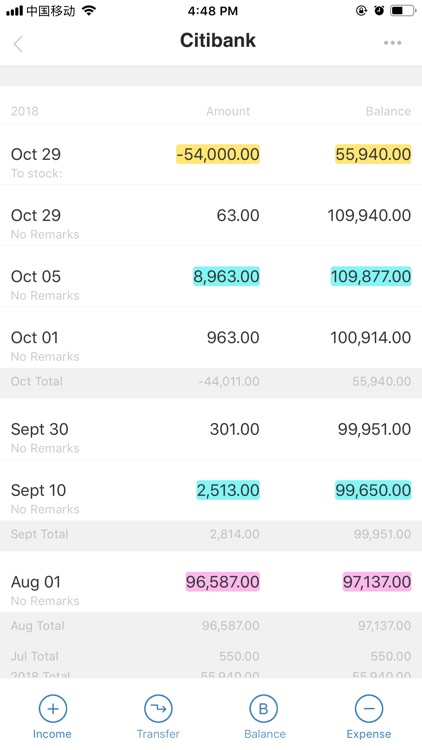Tap the Balance B icon
422x750 pixels.
click(x=264, y=708)
